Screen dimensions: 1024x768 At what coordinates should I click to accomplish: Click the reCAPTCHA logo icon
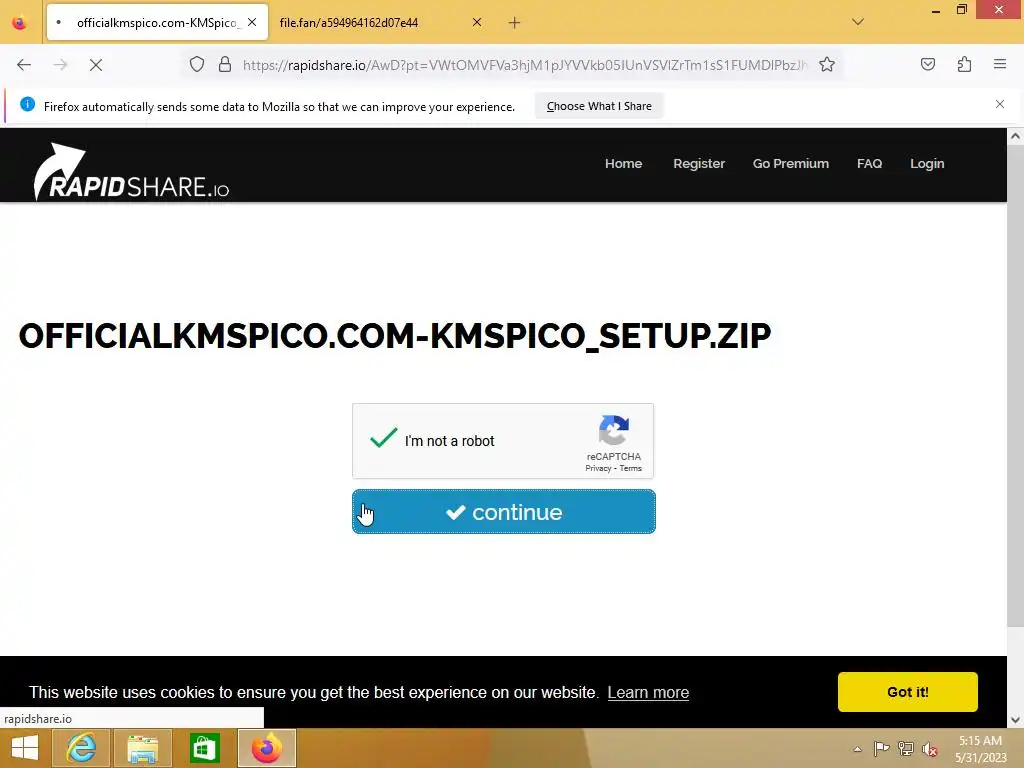pos(614,430)
